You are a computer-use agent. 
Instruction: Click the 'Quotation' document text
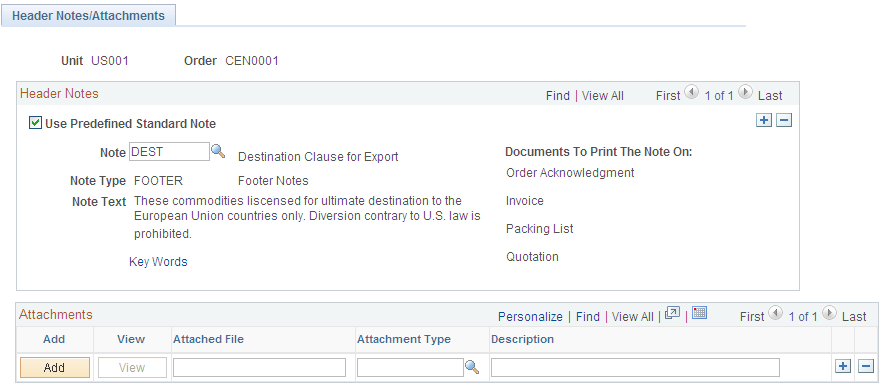pos(532,256)
